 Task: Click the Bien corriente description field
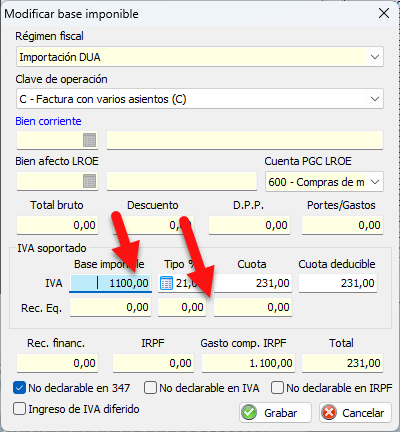[x=245, y=140]
